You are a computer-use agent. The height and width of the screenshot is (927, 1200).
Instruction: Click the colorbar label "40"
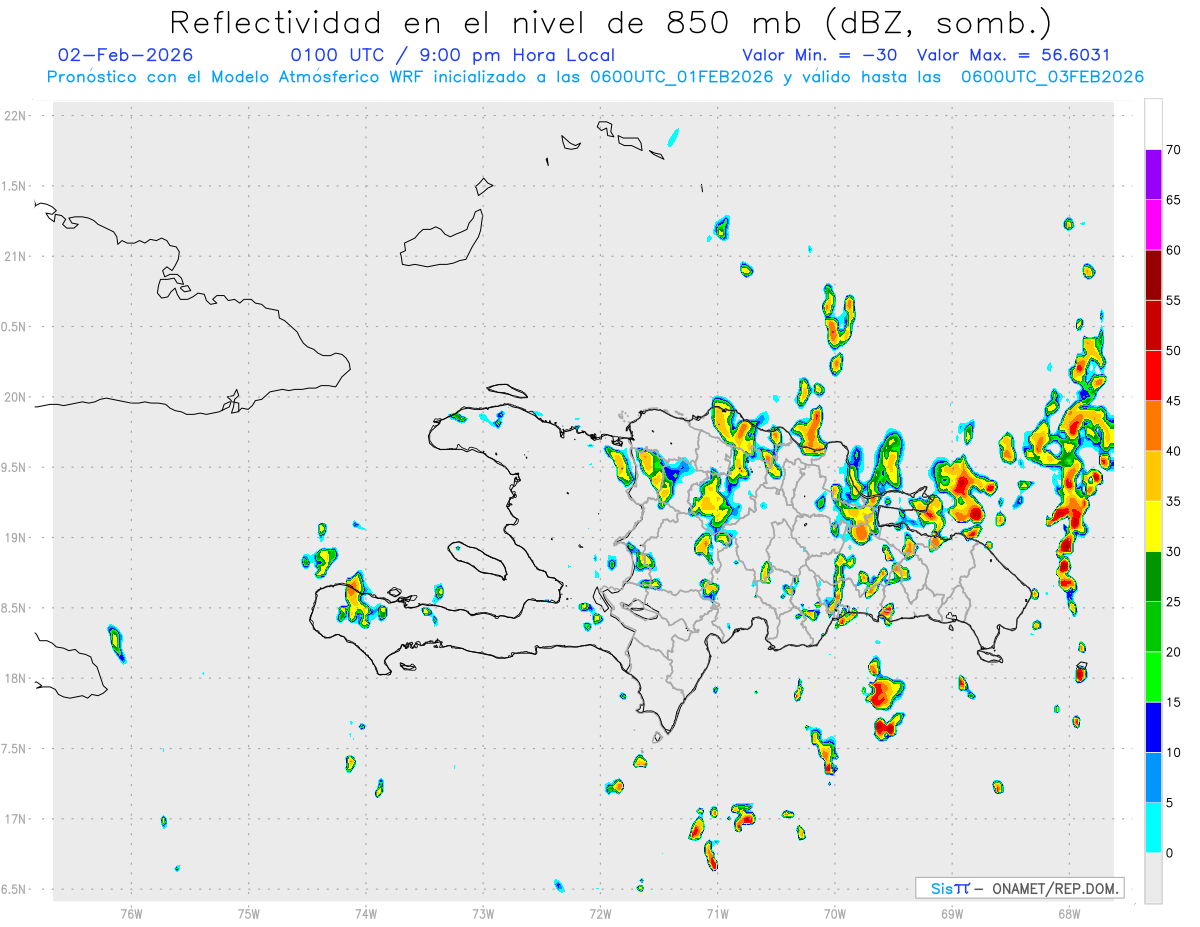1173,451
